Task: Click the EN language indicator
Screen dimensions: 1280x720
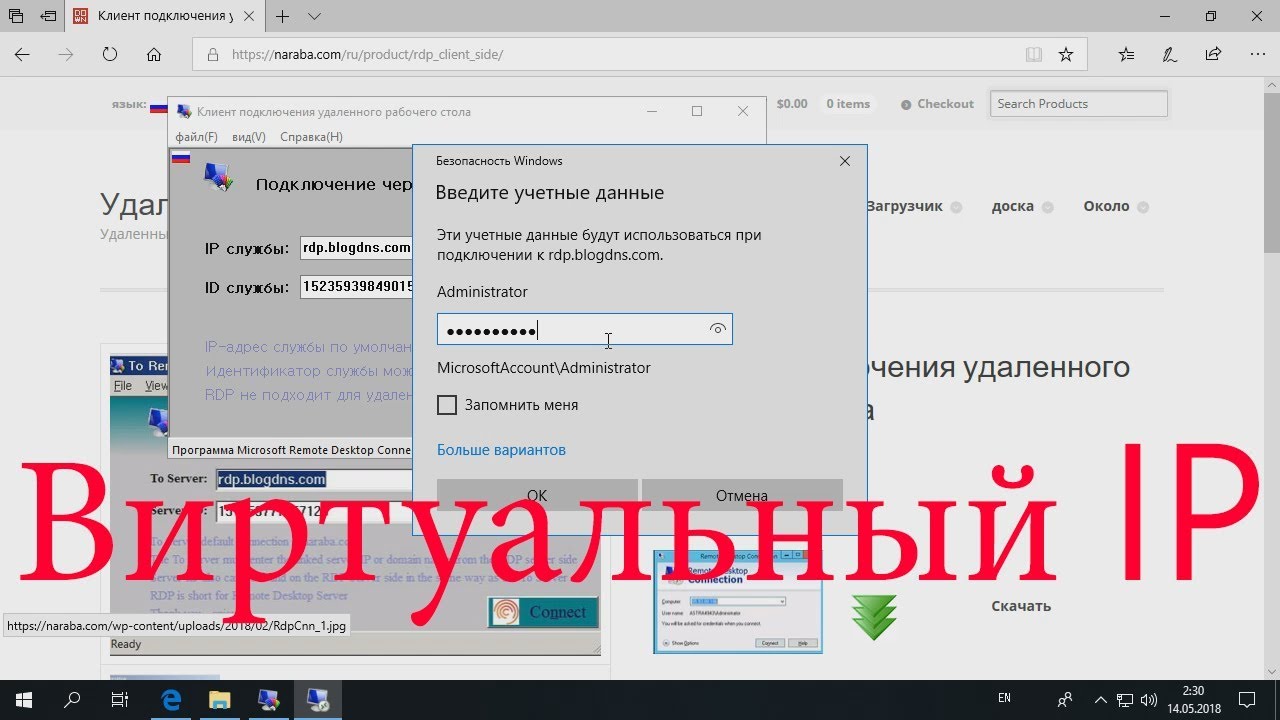Action: pyautogui.click(x=1004, y=698)
